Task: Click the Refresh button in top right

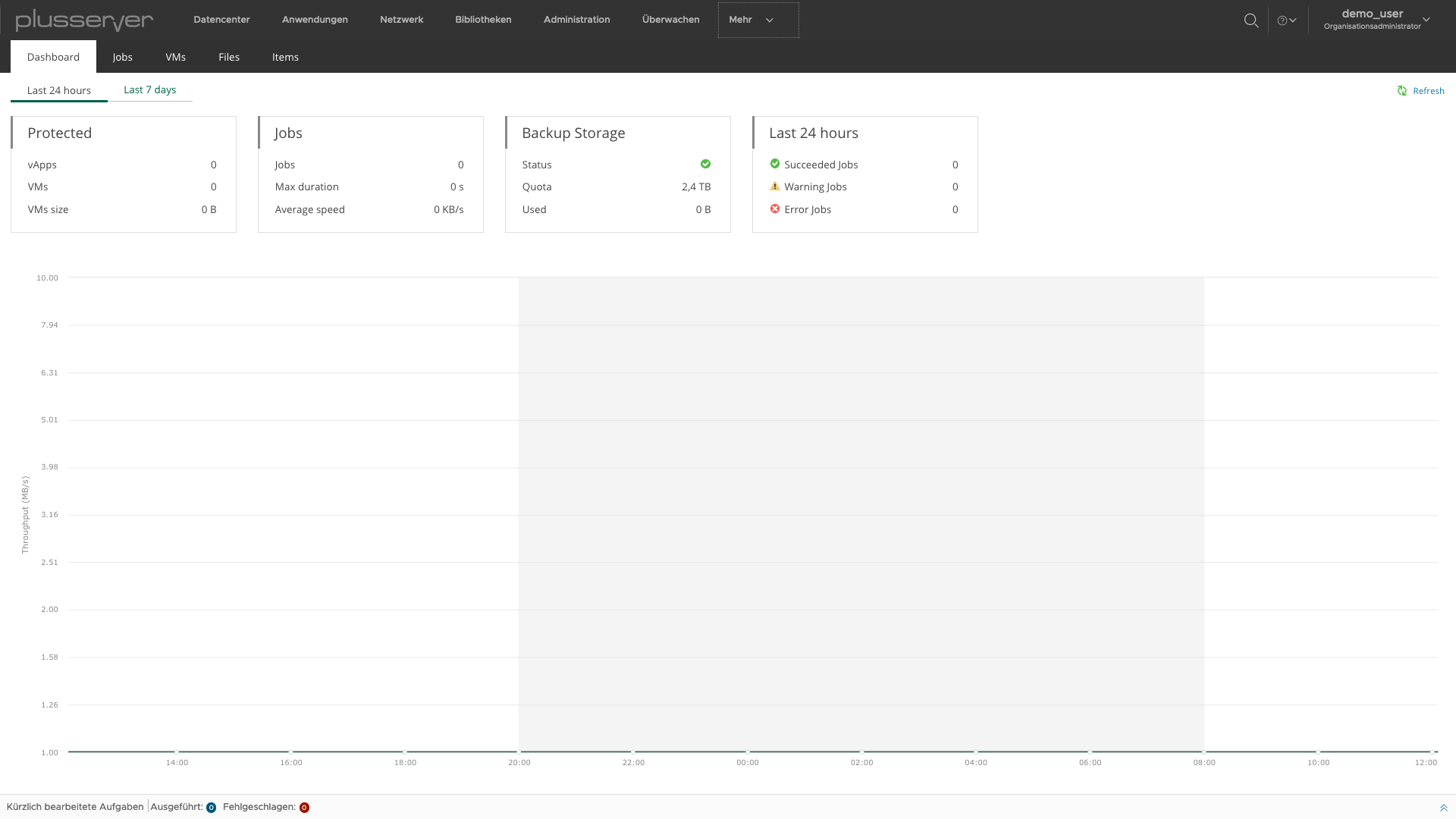Action: click(1421, 90)
